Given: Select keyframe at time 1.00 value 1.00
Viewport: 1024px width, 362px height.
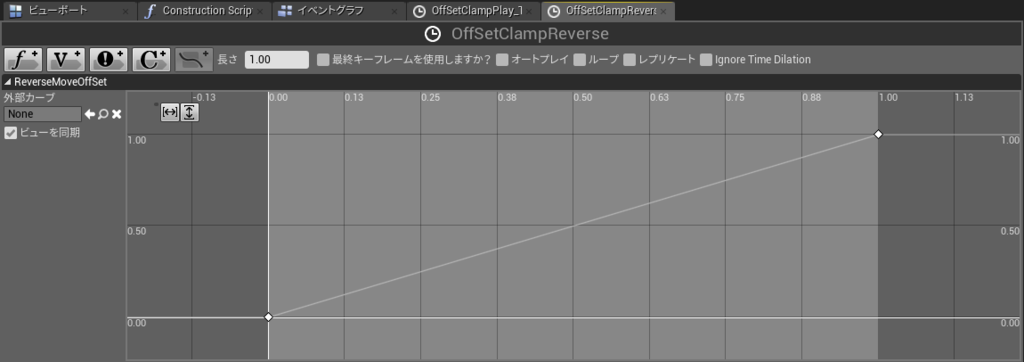Looking at the screenshot, I should coord(878,134).
